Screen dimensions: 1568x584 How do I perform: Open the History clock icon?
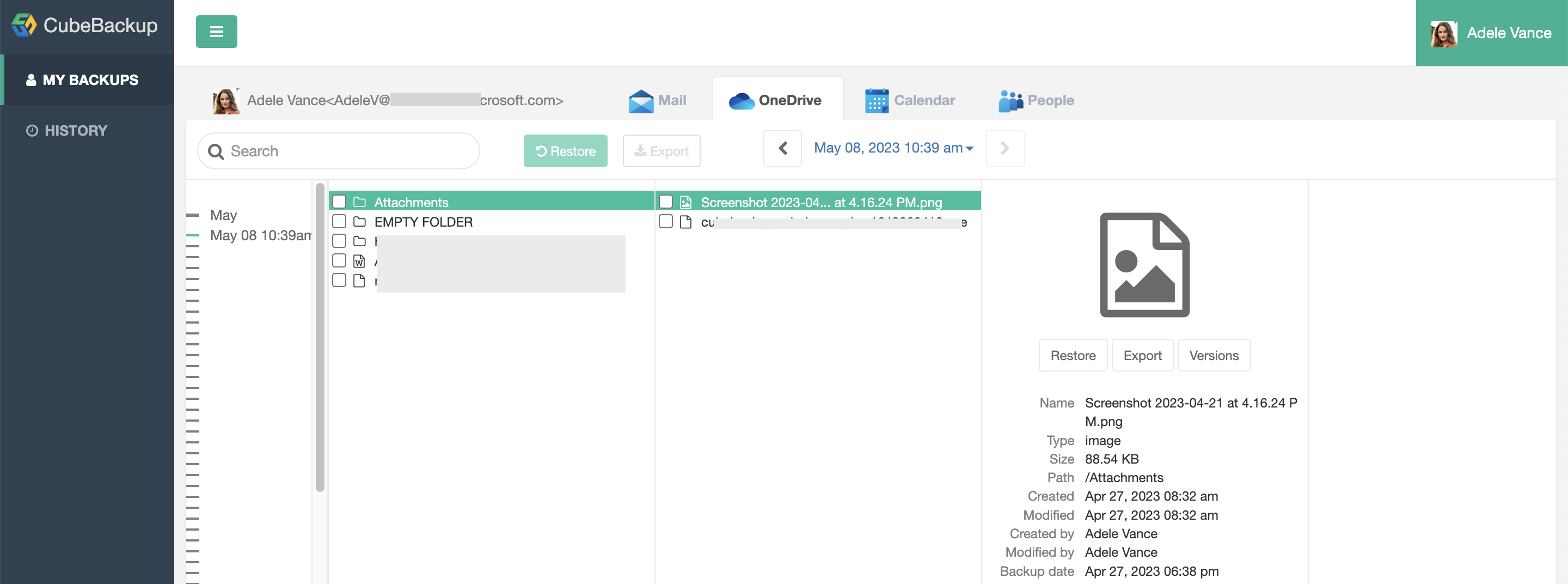tap(32, 130)
